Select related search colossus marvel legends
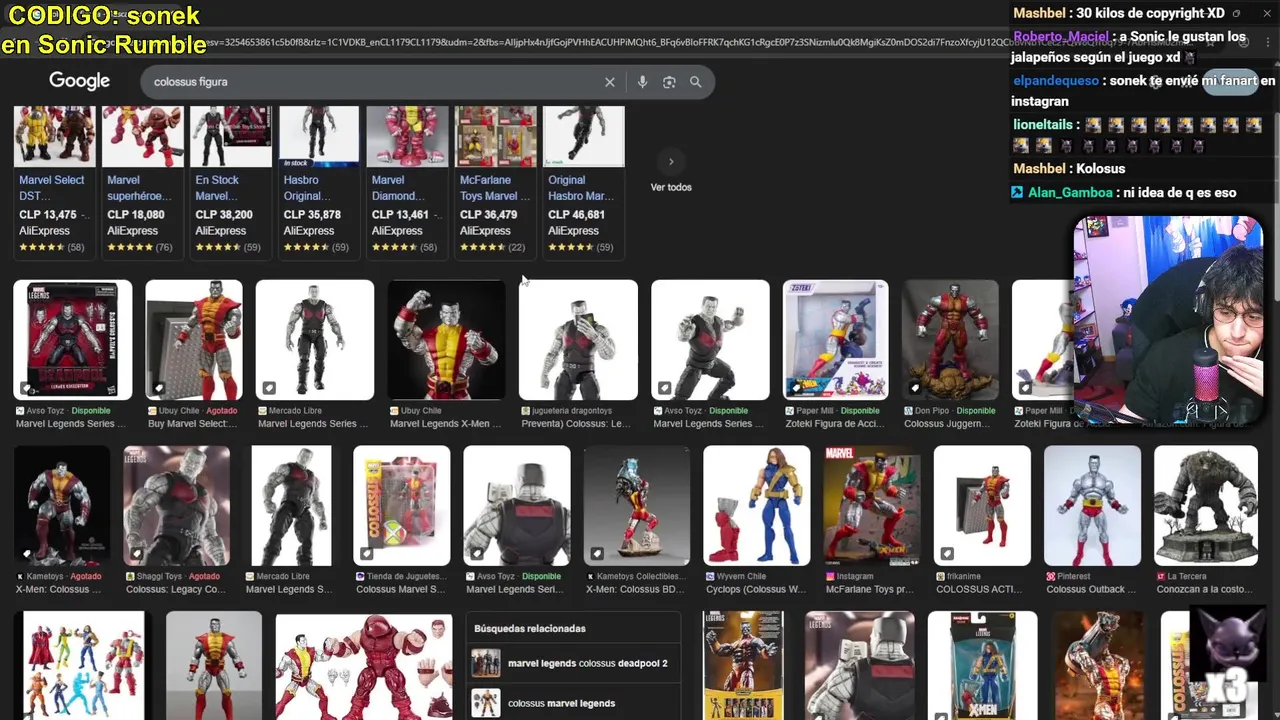The image size is (1280, 720). point(574,703)
